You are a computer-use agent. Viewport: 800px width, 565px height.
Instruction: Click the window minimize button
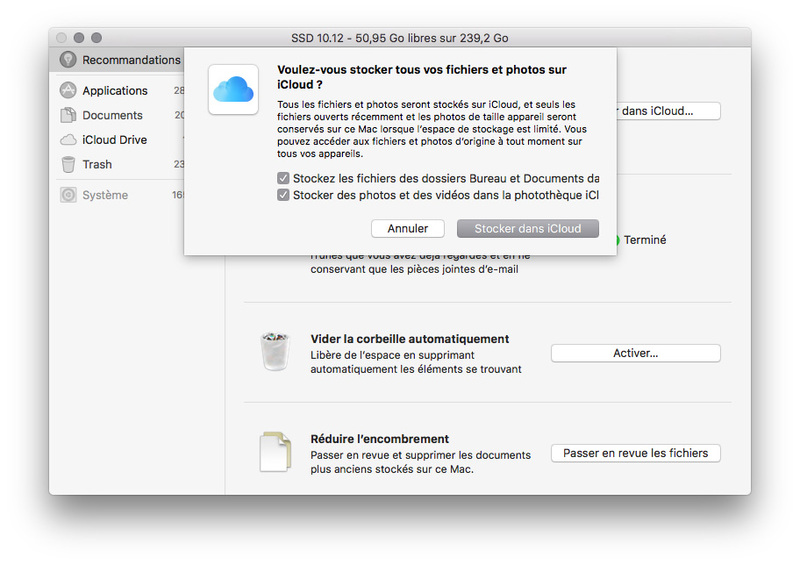click(79, 38)
